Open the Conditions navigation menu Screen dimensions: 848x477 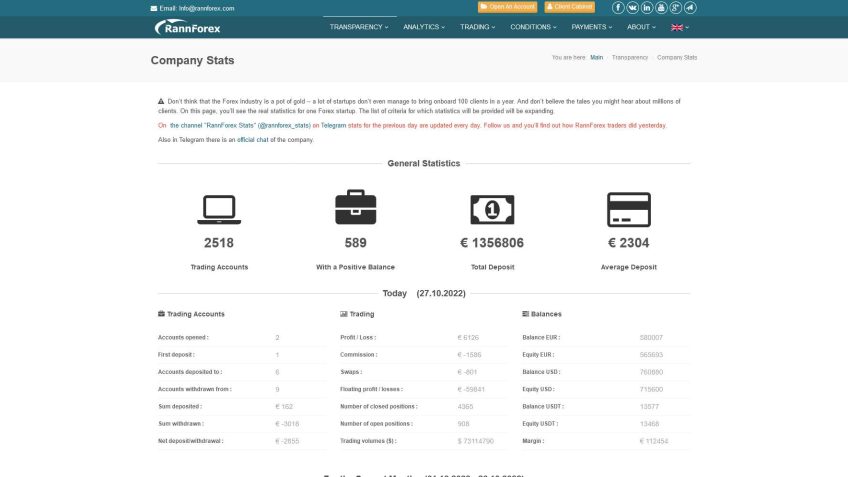(533, 27)
